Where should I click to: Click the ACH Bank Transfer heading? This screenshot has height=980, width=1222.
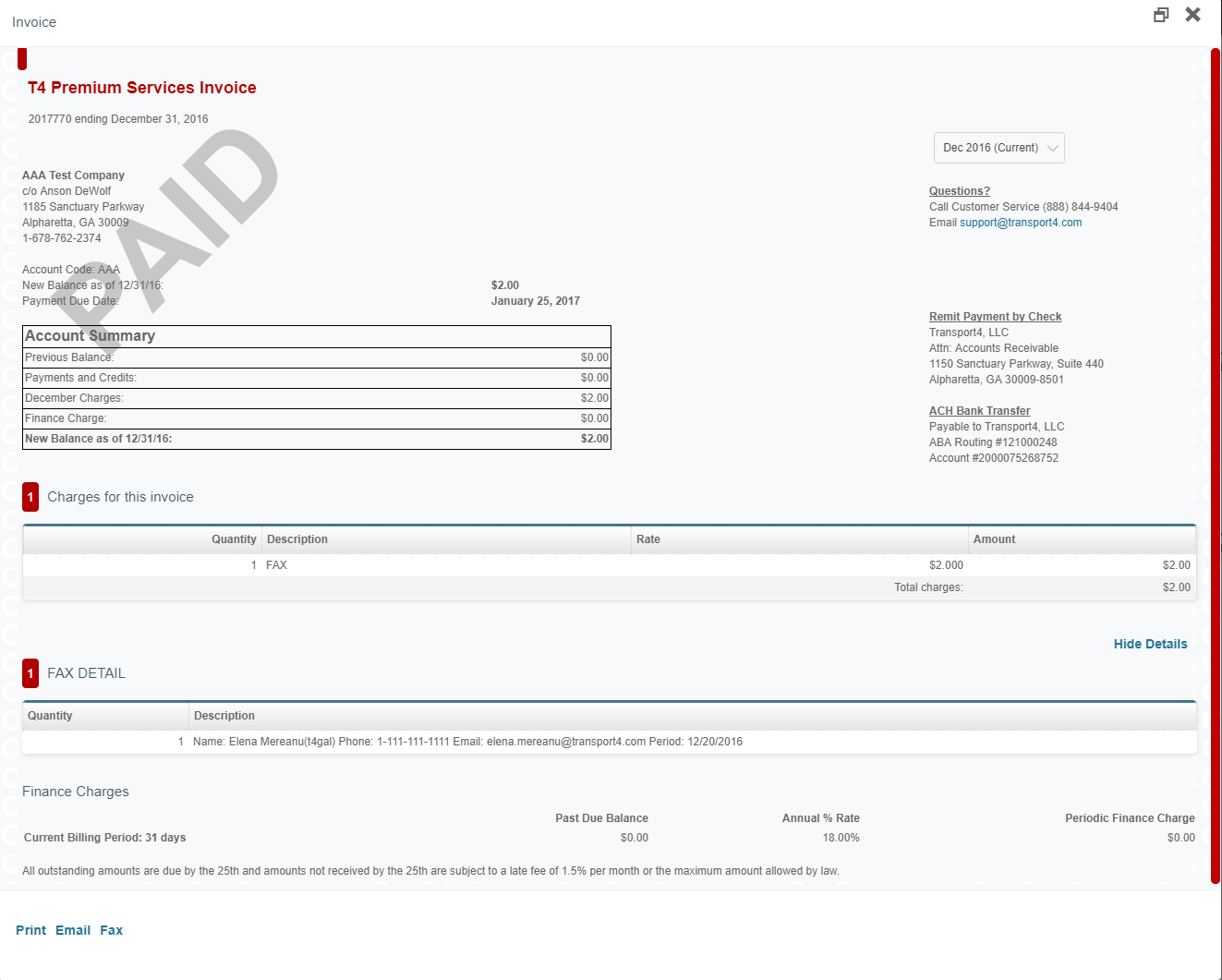(x=979, y=411)
